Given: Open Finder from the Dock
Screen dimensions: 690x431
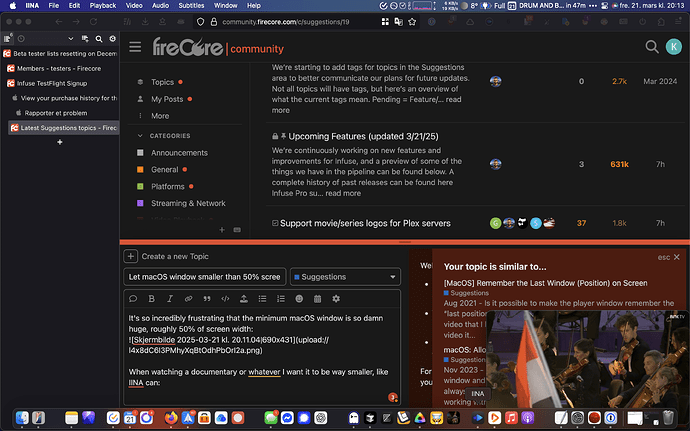Looking at the screenshot, I should pos(22,417).
